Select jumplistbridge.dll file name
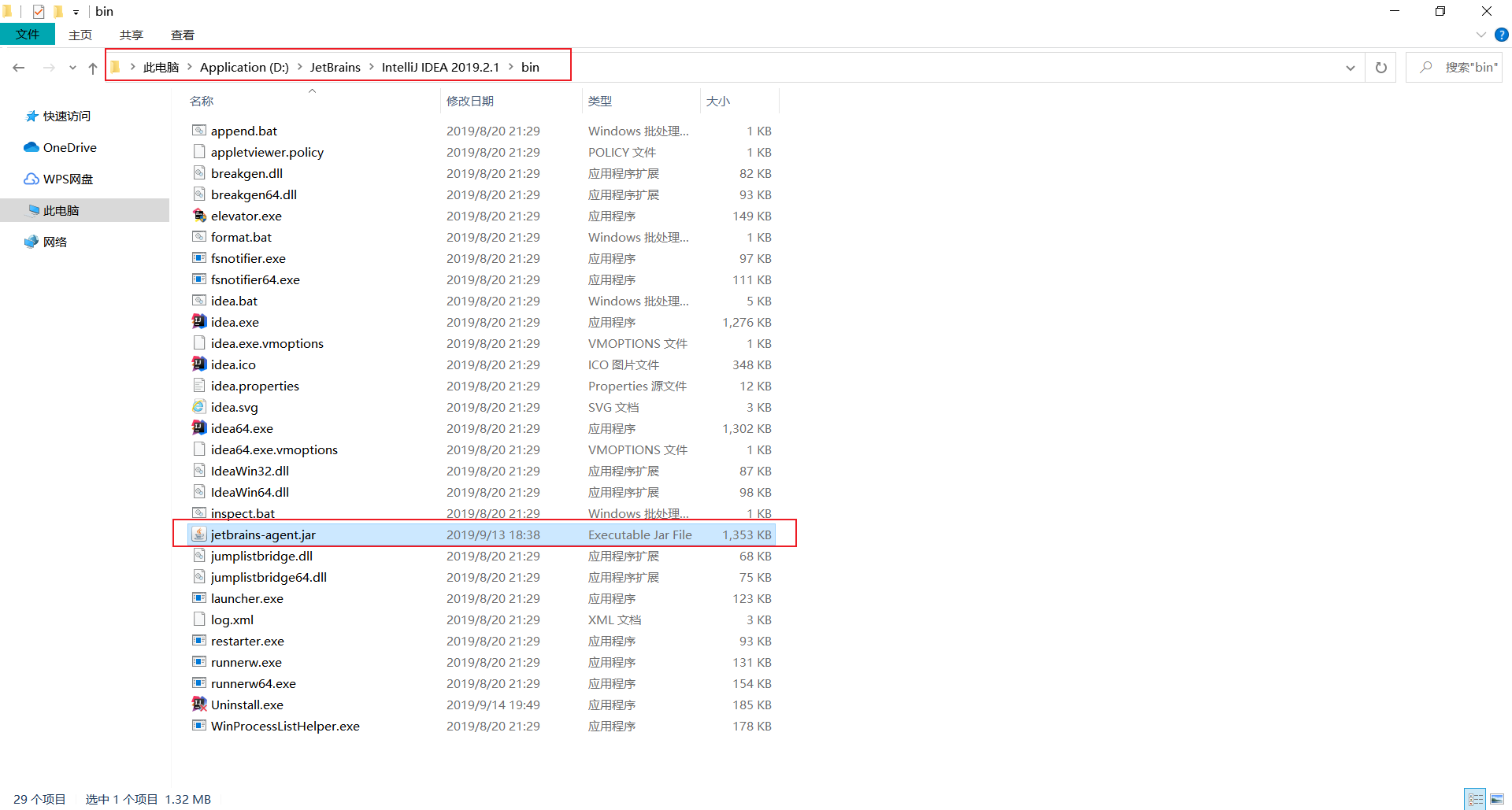 tap(261, 556)
